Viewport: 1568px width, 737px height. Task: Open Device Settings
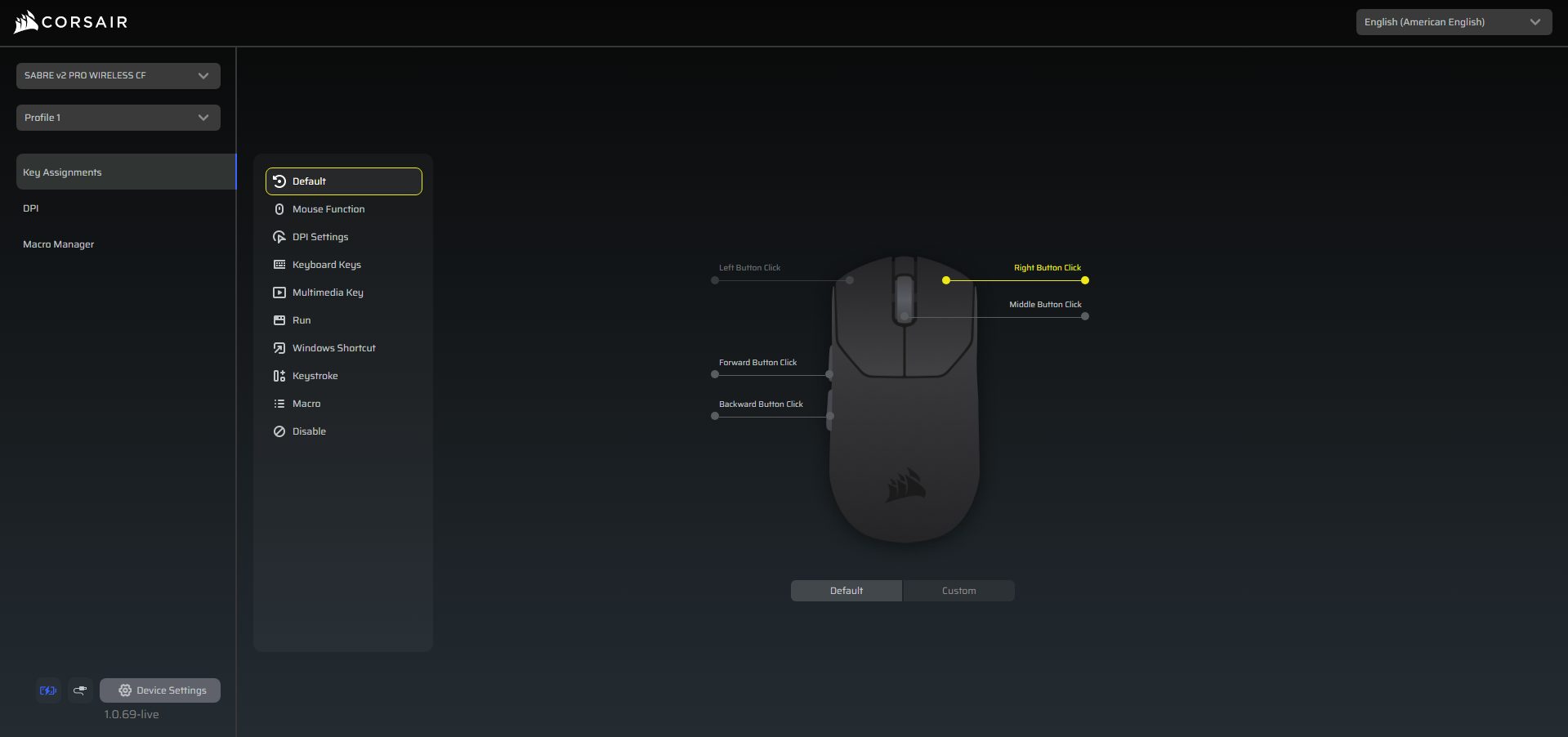pyautogui.click(x=160, y=690)
